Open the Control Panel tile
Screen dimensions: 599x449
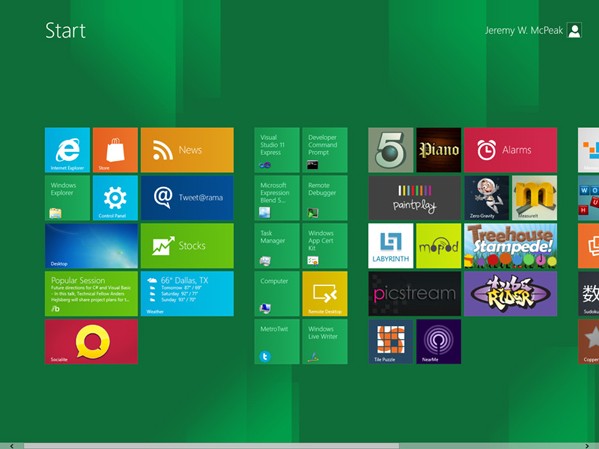(115, 198)
